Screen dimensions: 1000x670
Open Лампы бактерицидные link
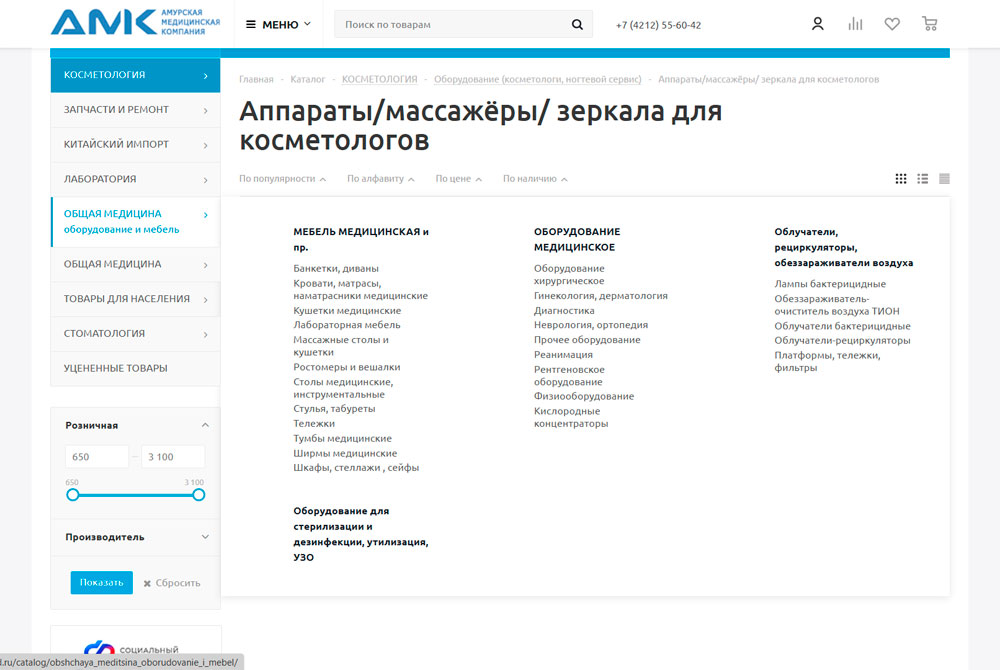(x=830, y=284)
